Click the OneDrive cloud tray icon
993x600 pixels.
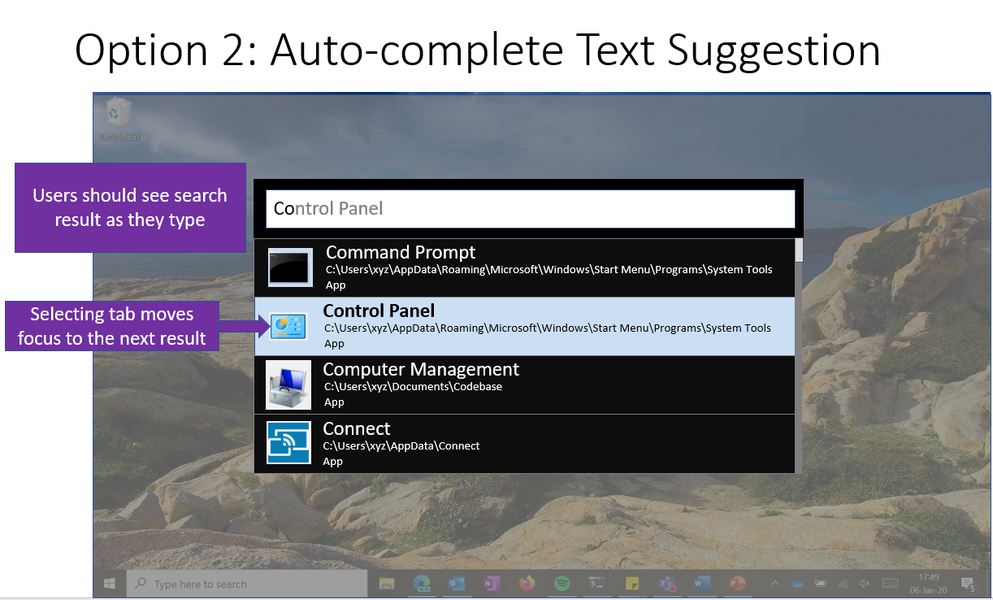798,584
